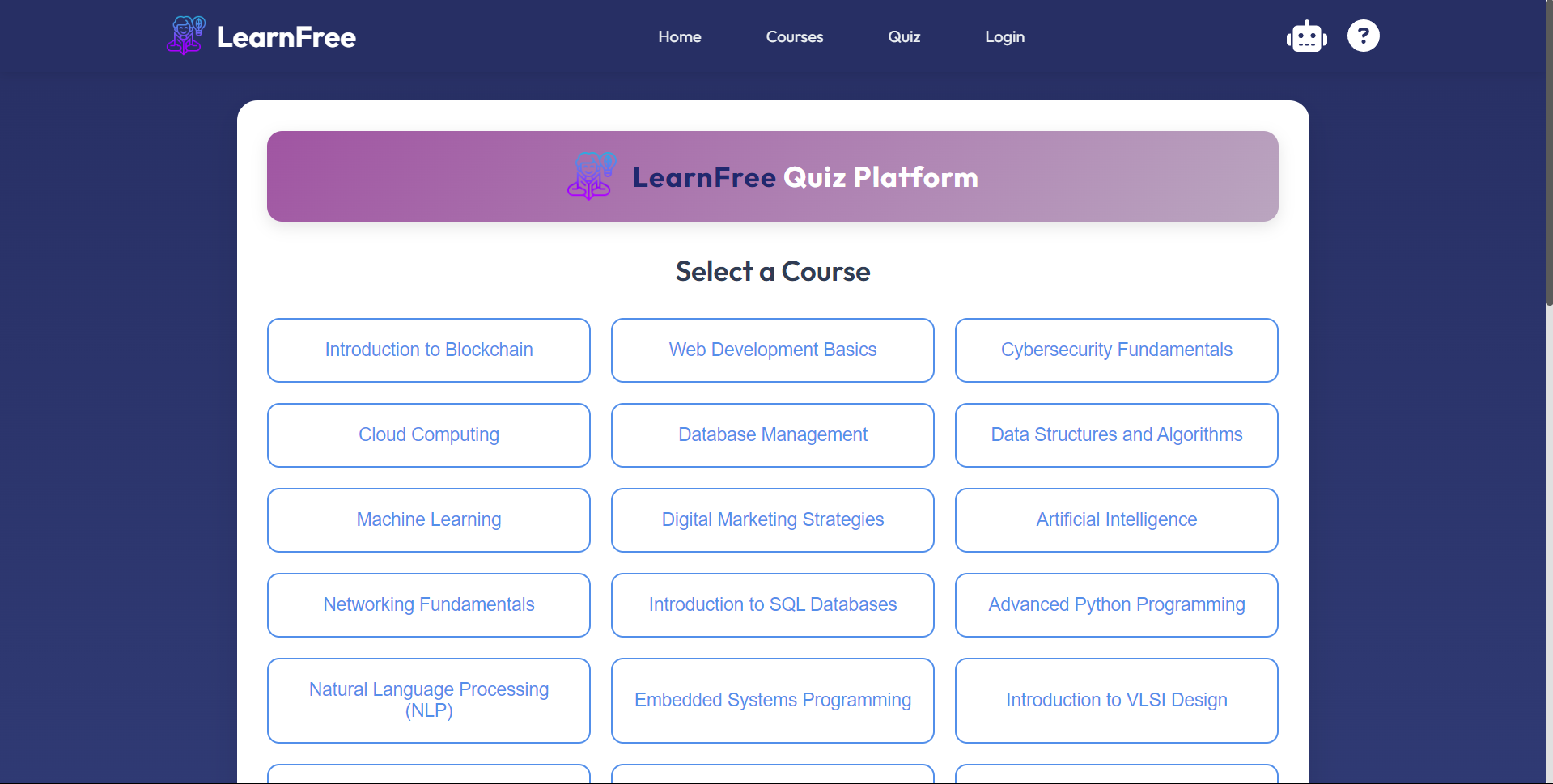Pick the Introduction to SQL Databases course
The width and height of the screenshot is (1553, 784).
(x=773, y=605)
